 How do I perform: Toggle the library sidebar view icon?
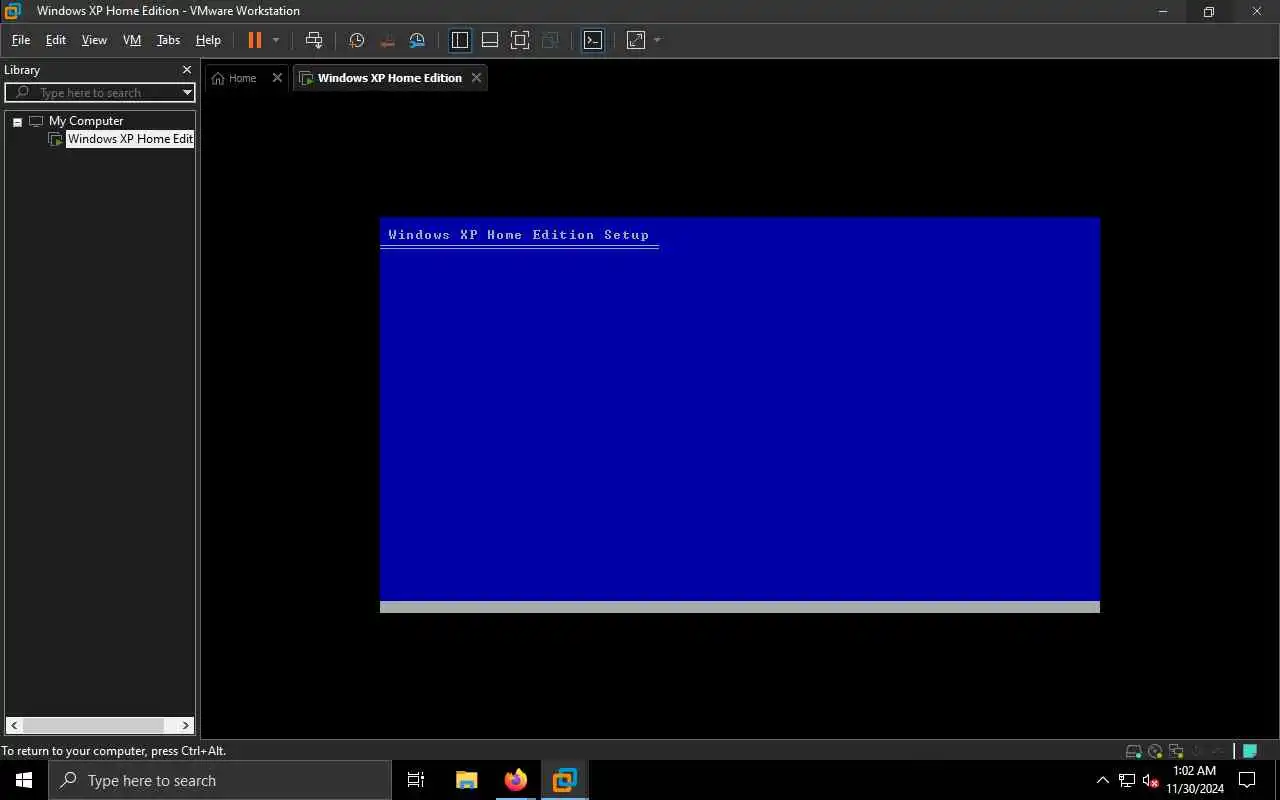tap(460, 40)
